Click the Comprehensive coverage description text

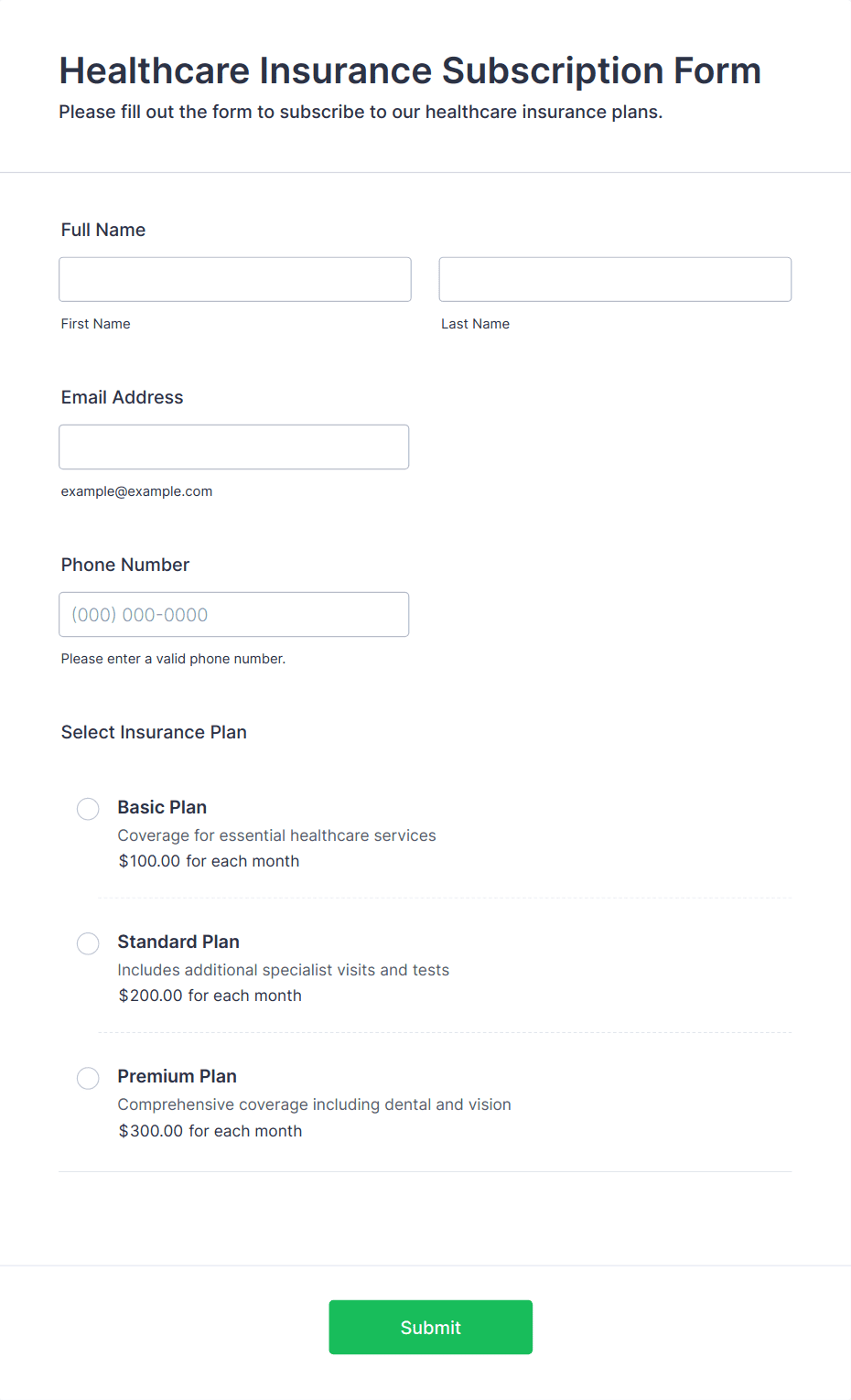click(314, 1104)
